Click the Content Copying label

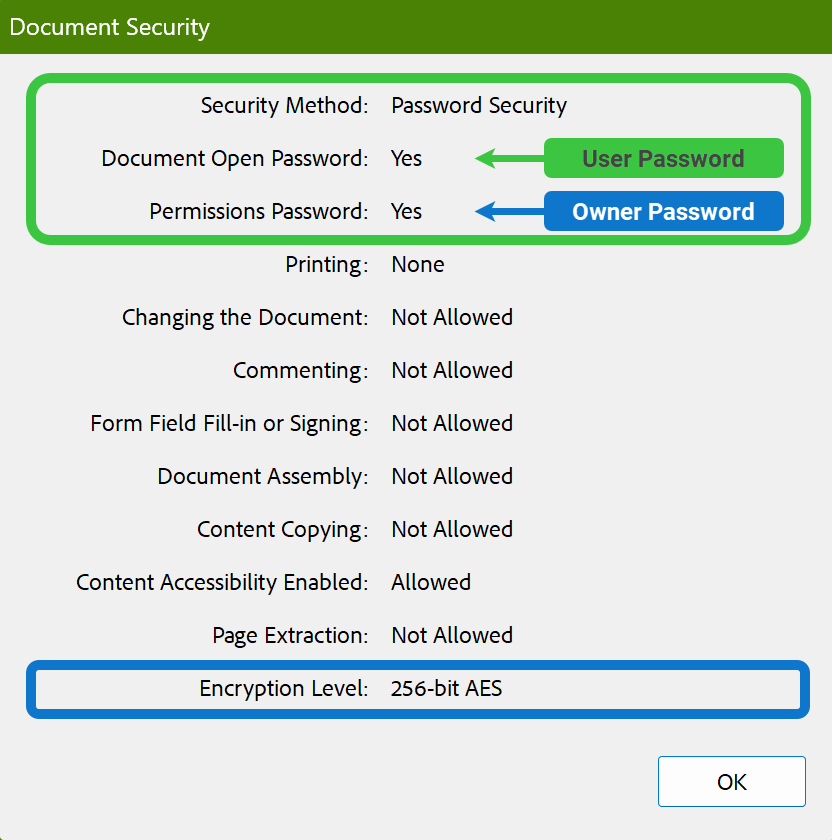pyautogui.click(x=283, y=529)
